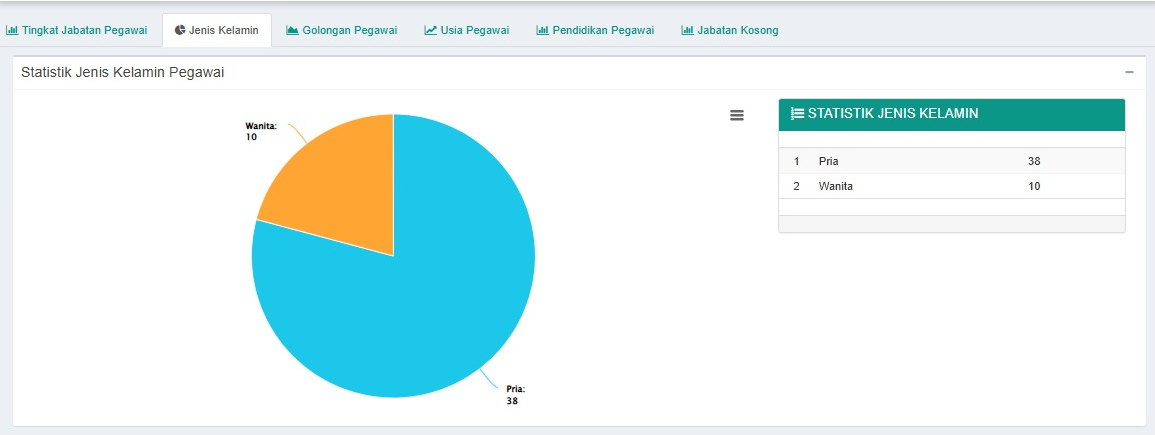Screen dimensions: 1155x435
Task: Switch to the Jenis Kelamin tab
Action: click(x=217, y=30)
